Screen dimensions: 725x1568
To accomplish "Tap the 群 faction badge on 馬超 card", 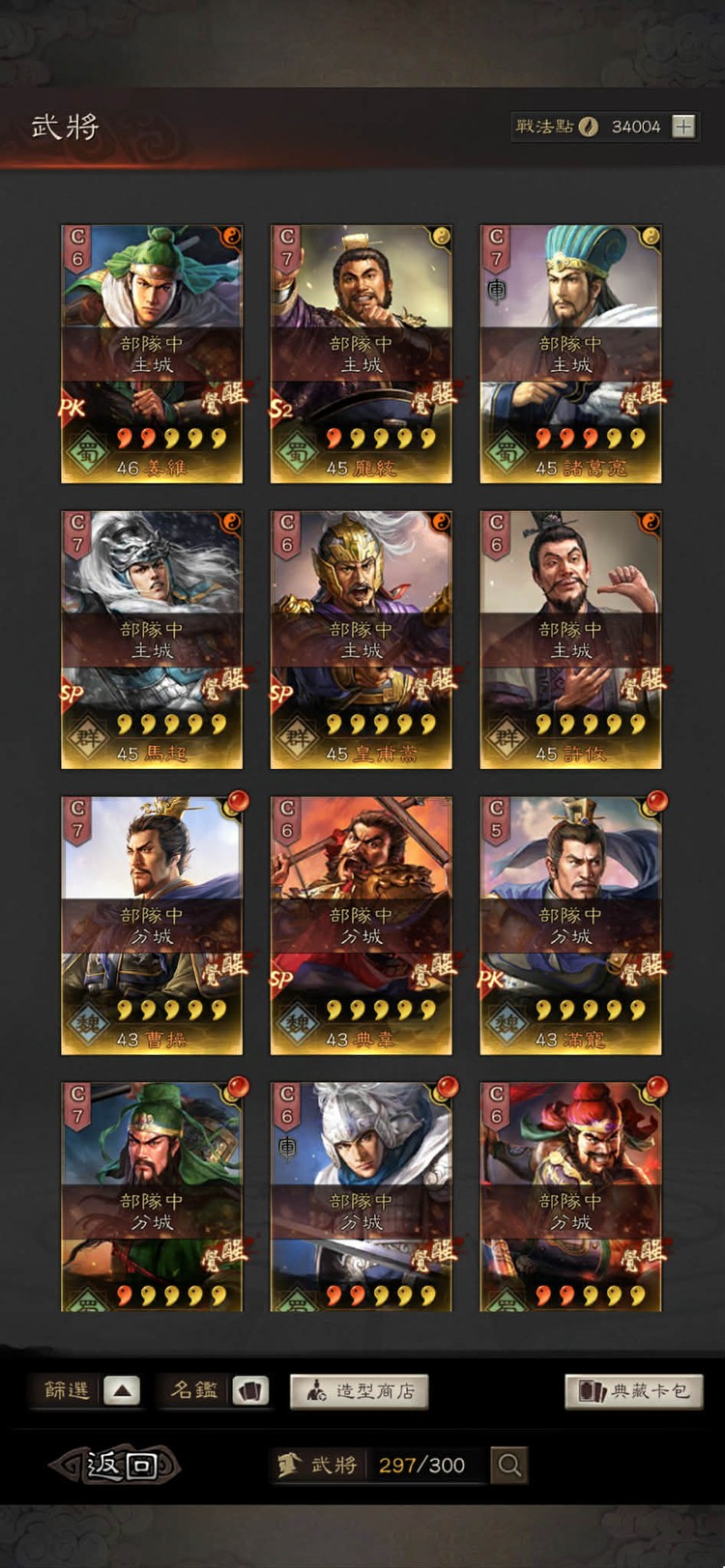I will [x=88, y=737].
